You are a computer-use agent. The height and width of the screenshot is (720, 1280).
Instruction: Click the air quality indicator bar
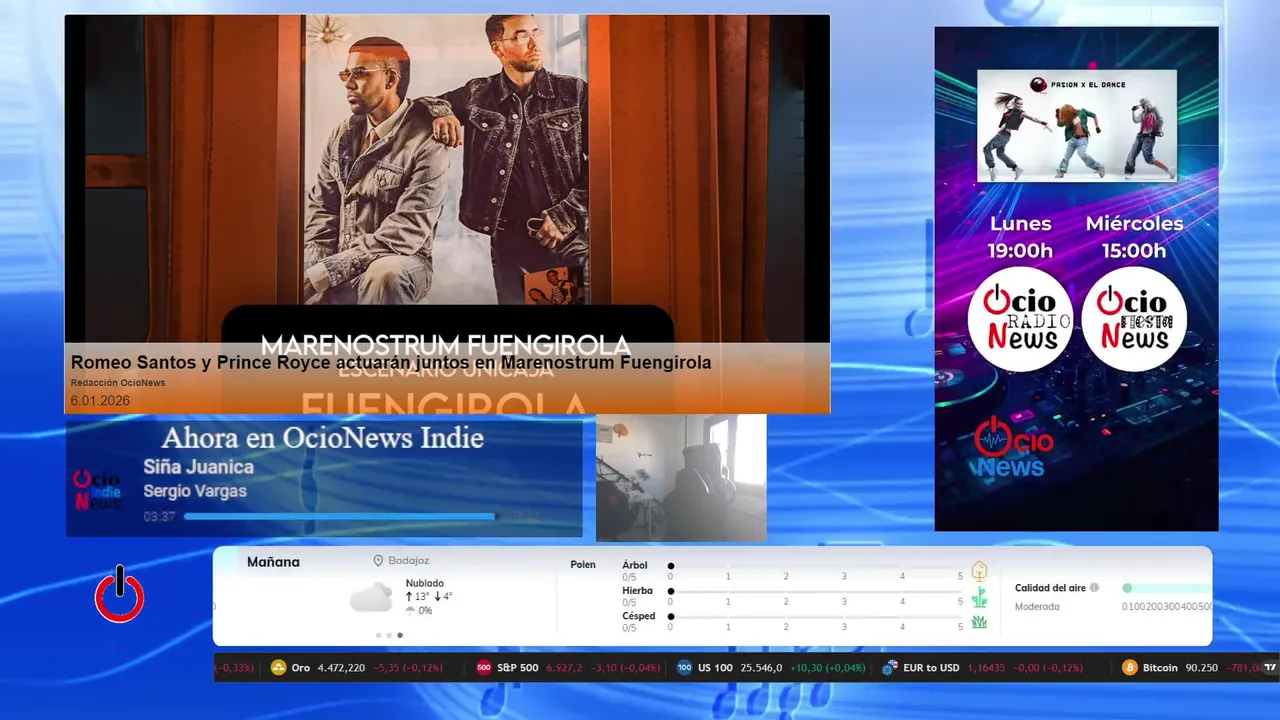click(x=1167, y=588)
